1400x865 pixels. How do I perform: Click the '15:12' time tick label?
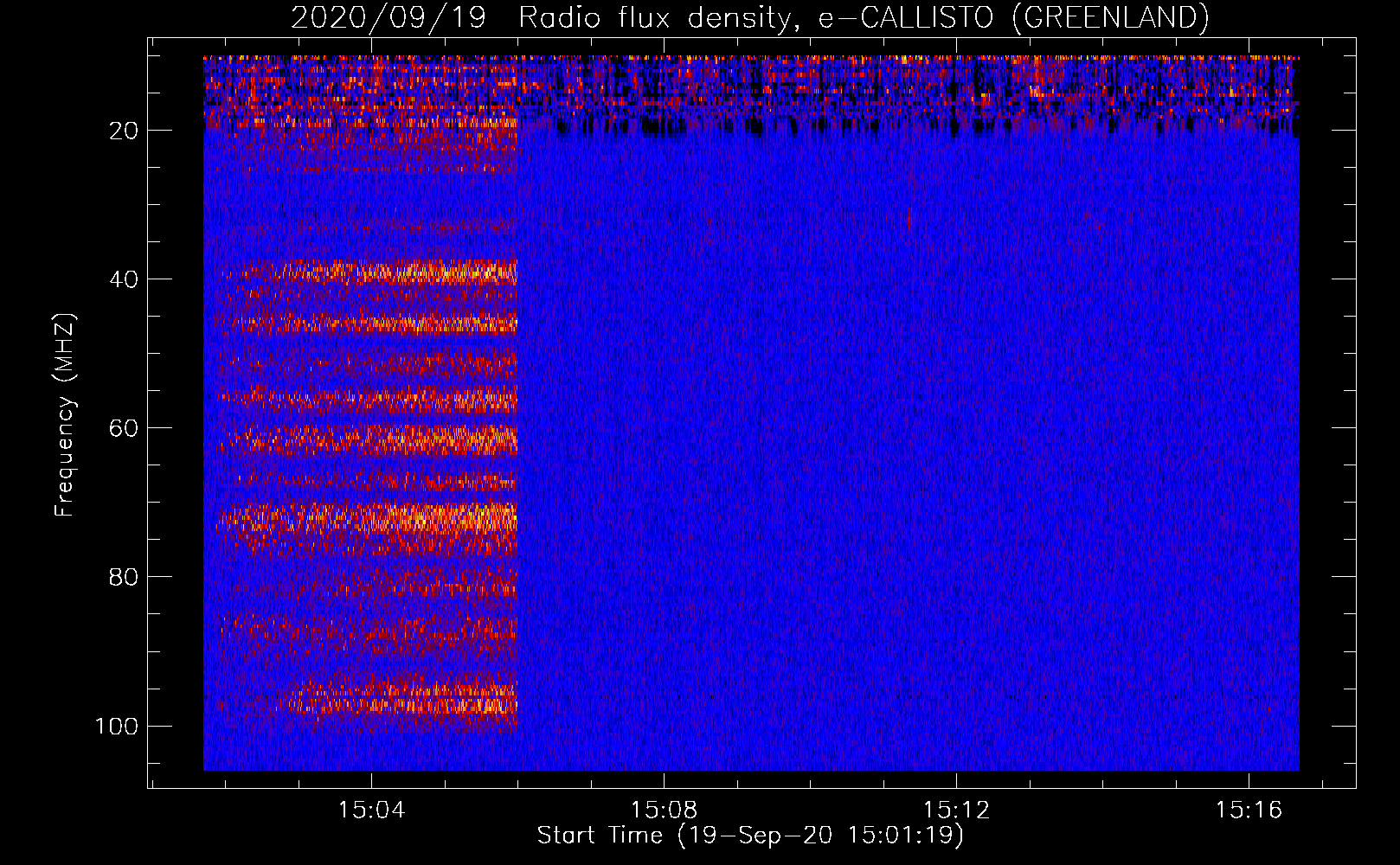pyautogui.click(x=956, y=811)
